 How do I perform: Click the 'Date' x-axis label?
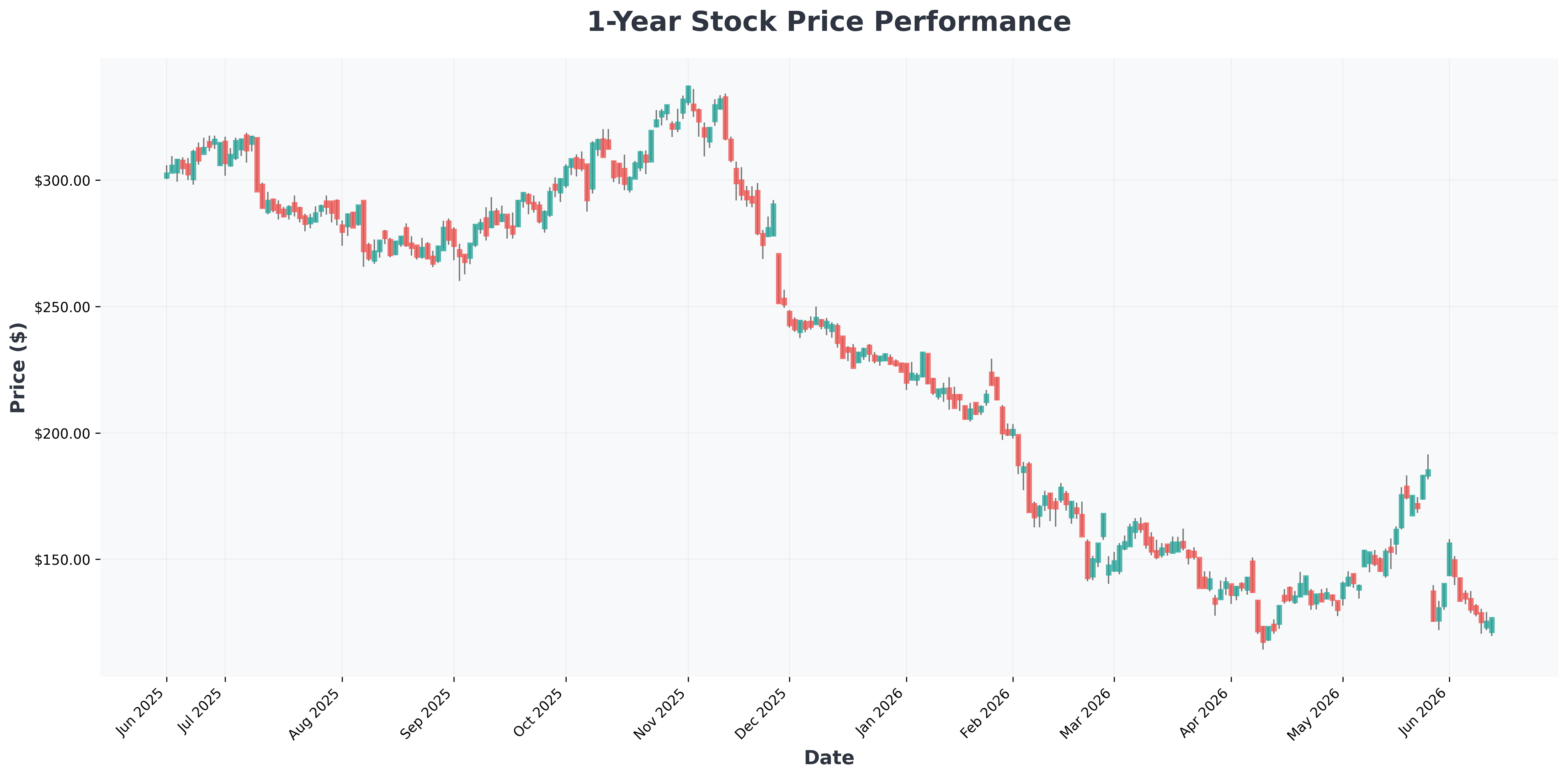click(829, 757)
